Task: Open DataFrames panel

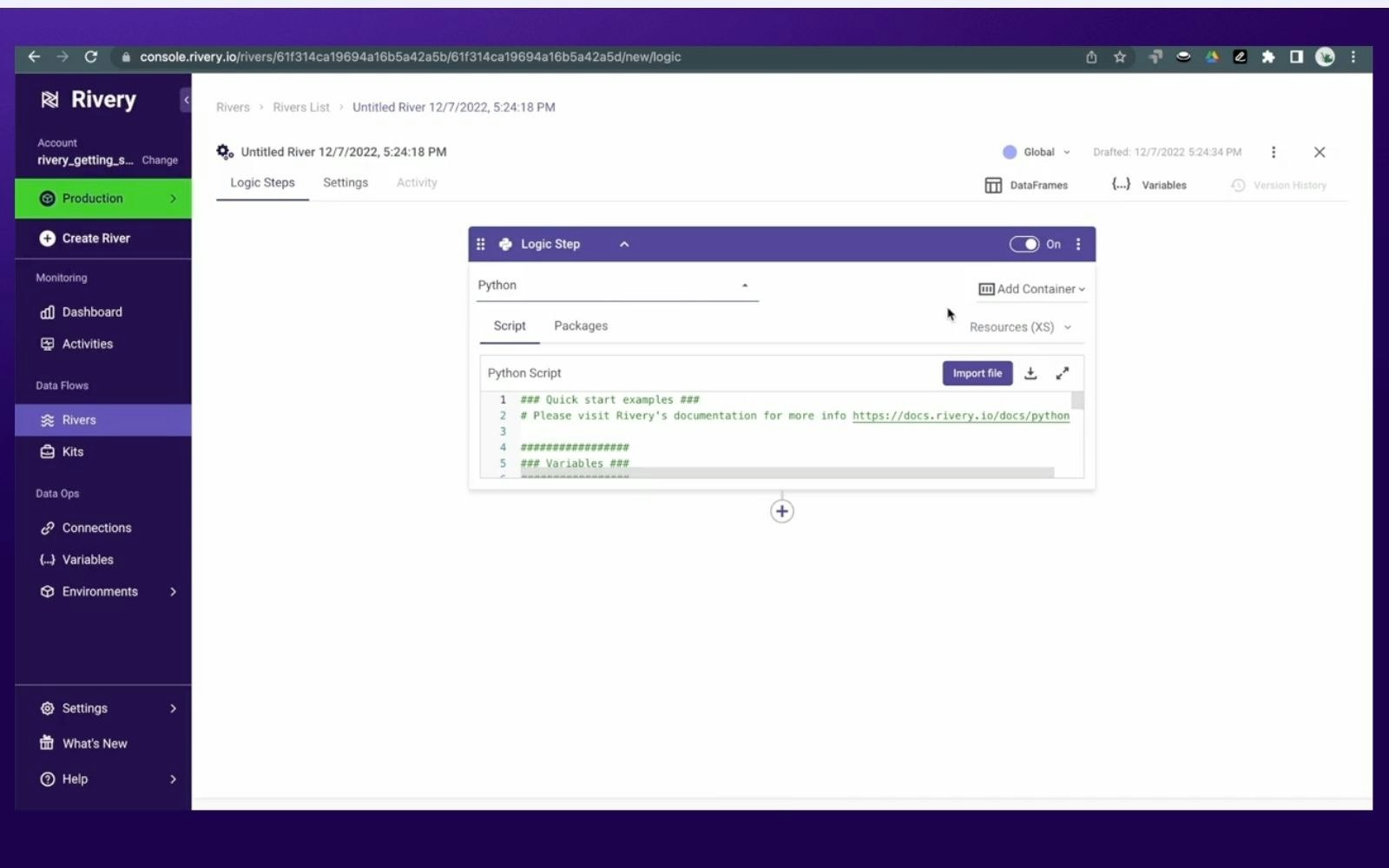Action: coord(1026,185)
